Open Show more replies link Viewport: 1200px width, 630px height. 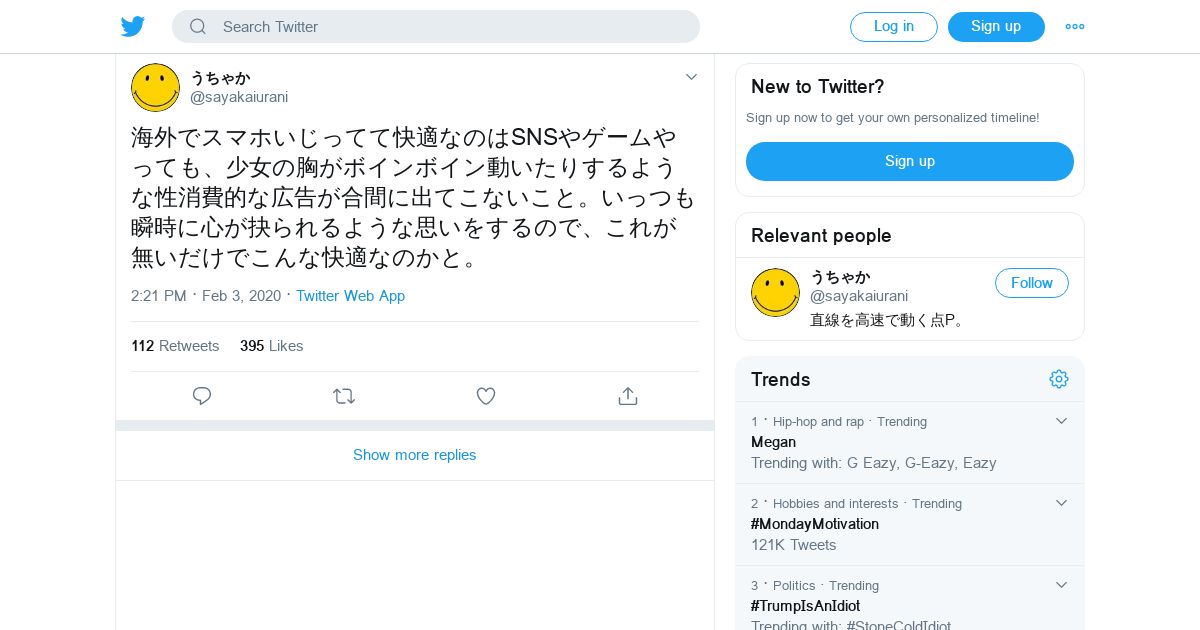(414, 455)
